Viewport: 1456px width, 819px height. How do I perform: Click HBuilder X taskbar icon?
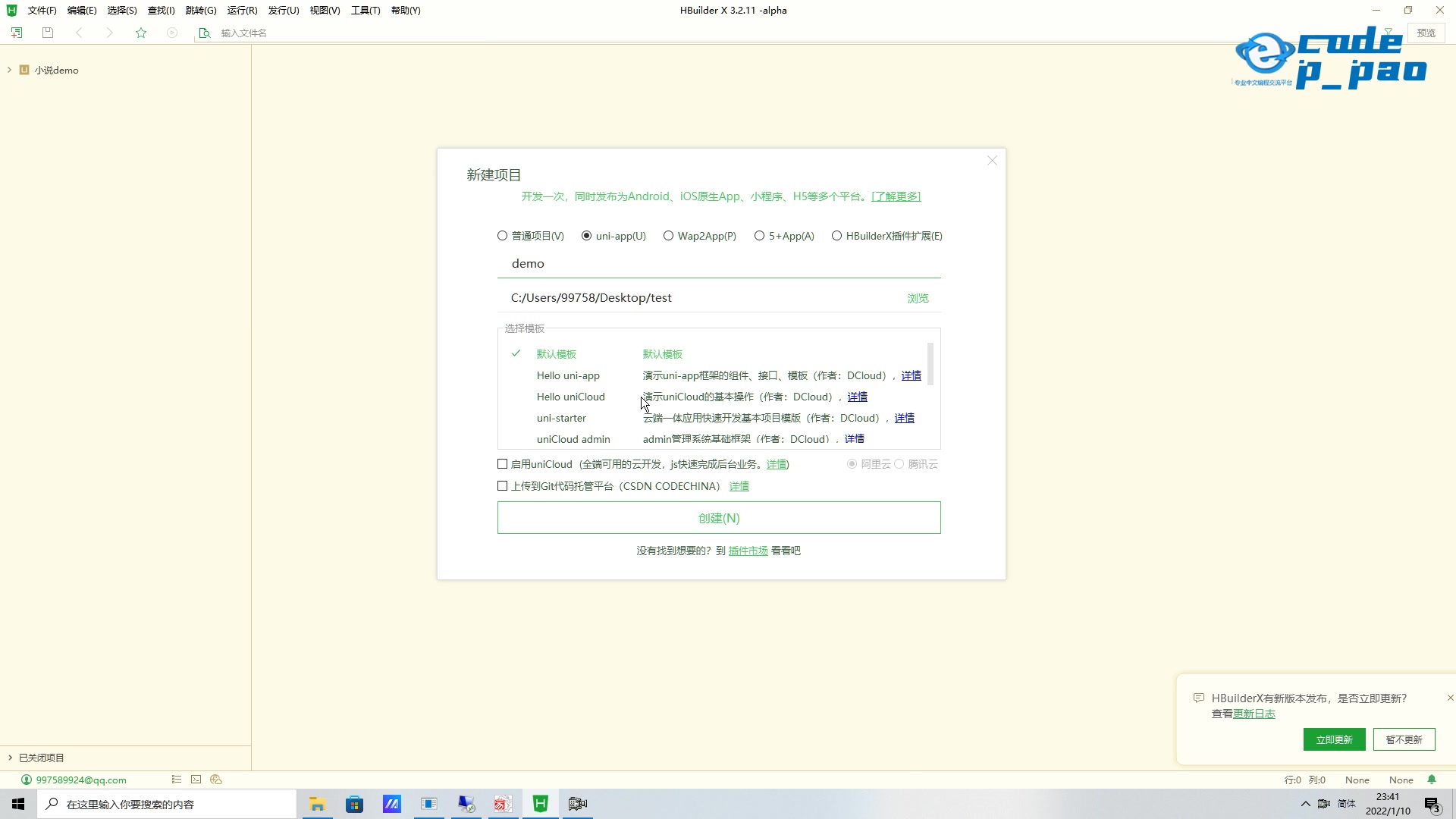(x=541, y=804)
